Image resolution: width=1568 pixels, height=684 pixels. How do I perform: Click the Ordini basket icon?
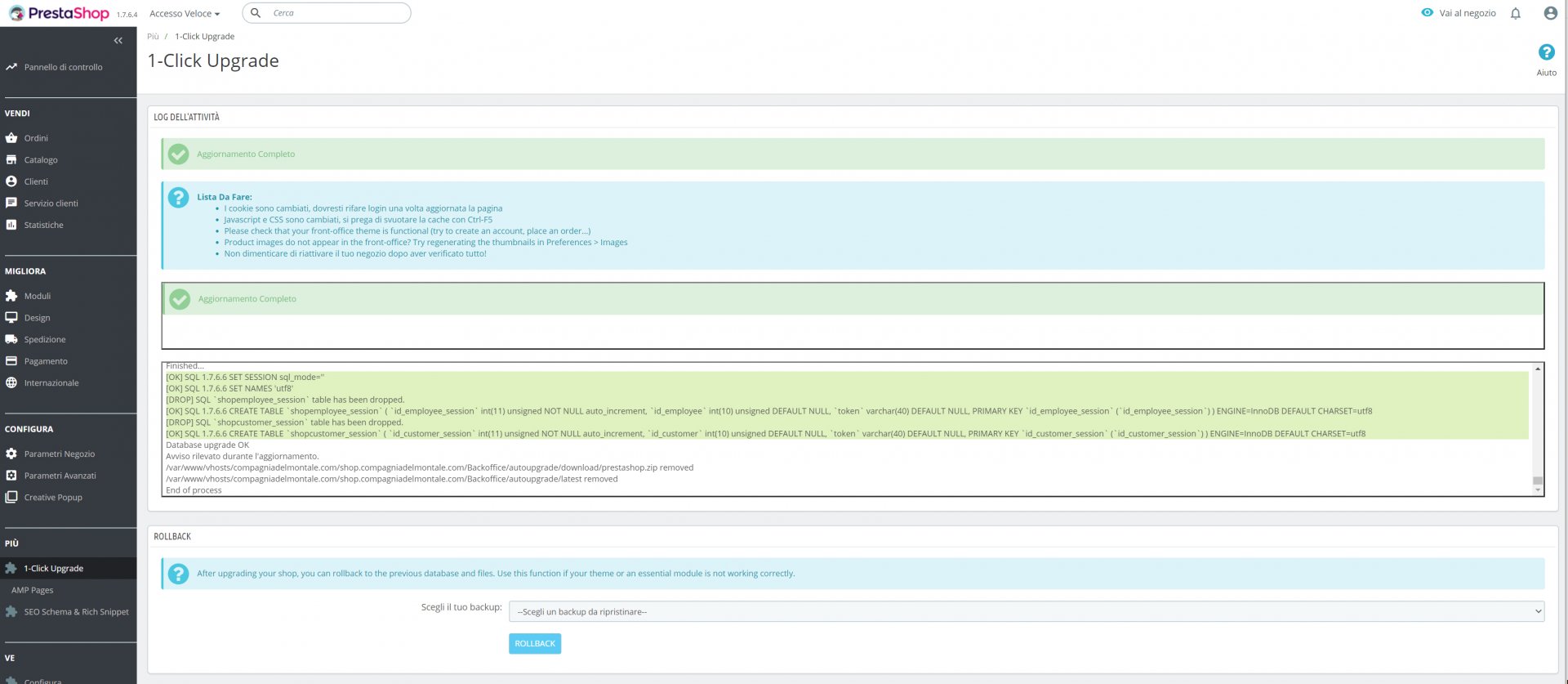tap(11, 138)
